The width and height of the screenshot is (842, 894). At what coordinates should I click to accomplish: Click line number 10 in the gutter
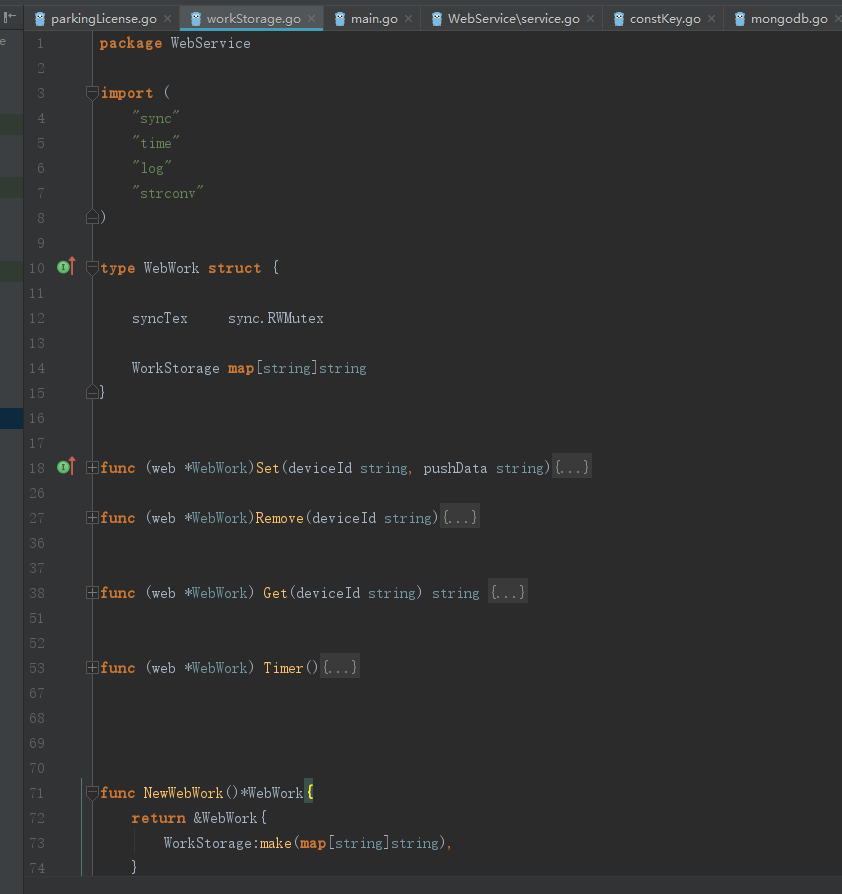coord(37,268)
